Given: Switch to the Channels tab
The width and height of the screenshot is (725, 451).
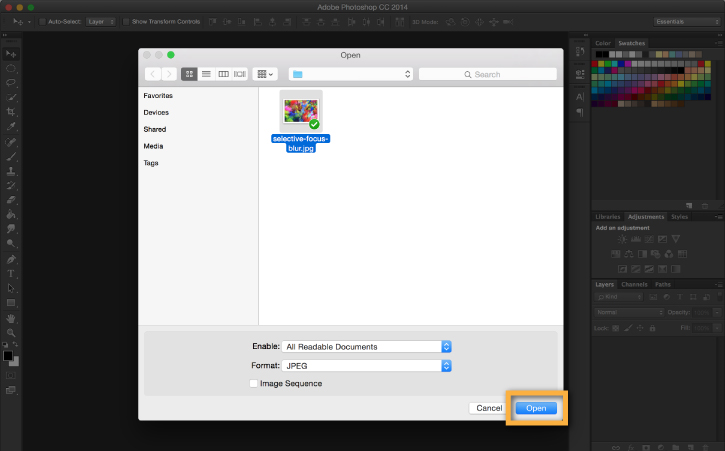Looking at the screenshot, I should click(634, 284).
